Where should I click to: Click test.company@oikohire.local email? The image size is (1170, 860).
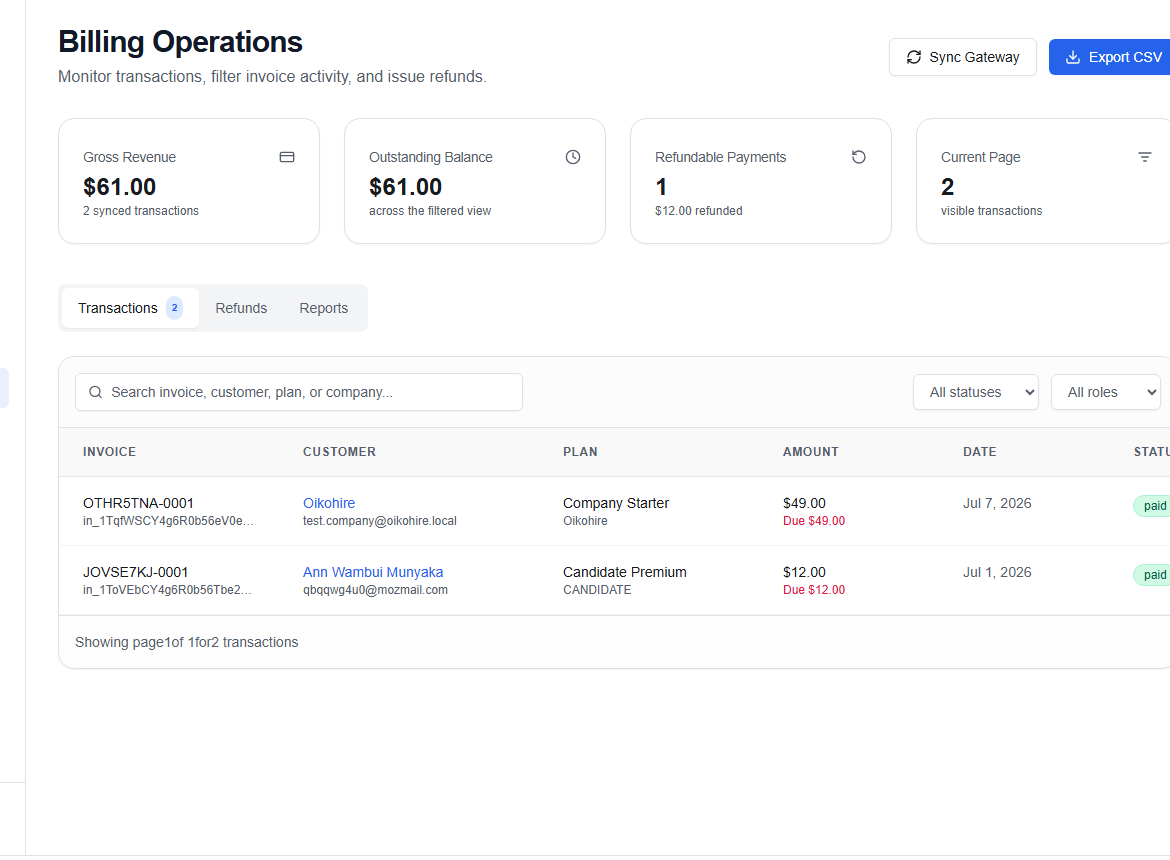(380, 521)
